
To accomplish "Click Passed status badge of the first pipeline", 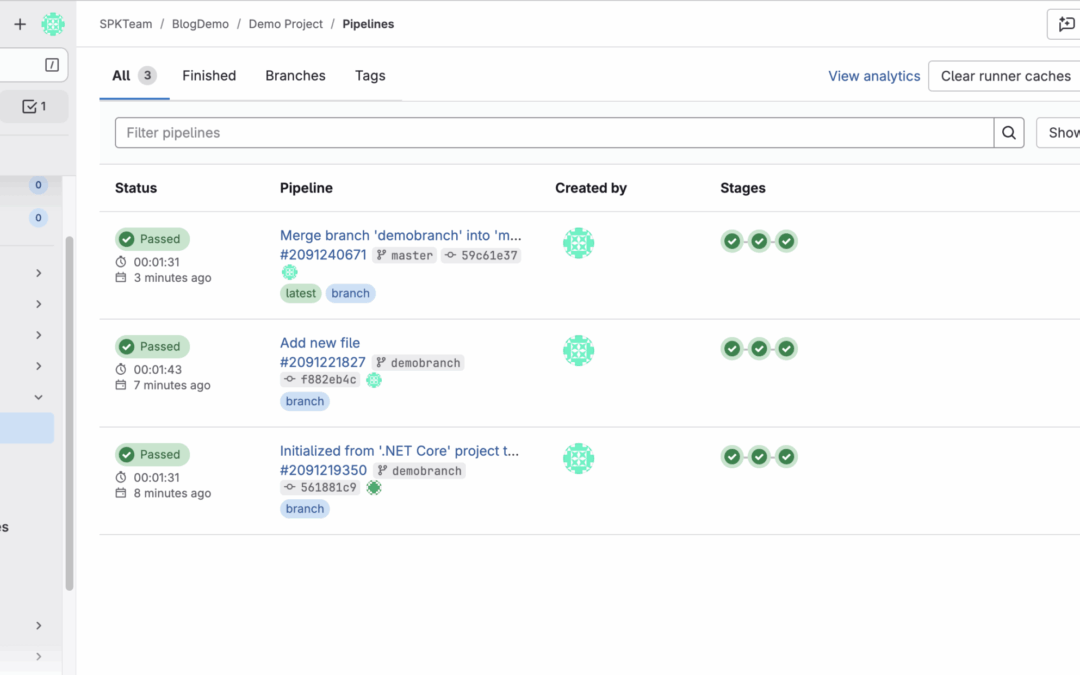I will click(152, 239).
